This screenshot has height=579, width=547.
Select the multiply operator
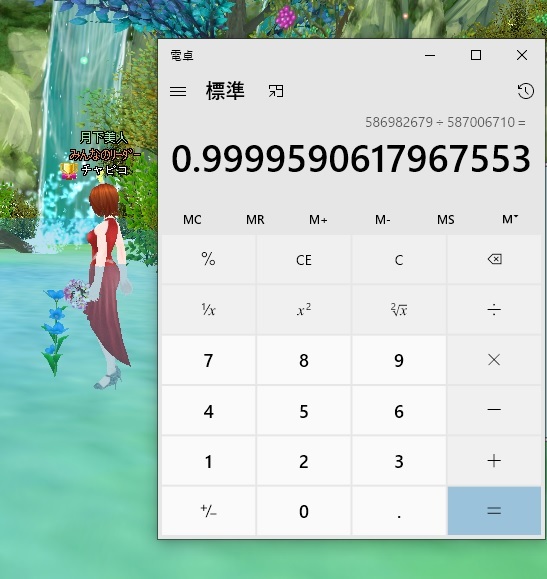494,360
